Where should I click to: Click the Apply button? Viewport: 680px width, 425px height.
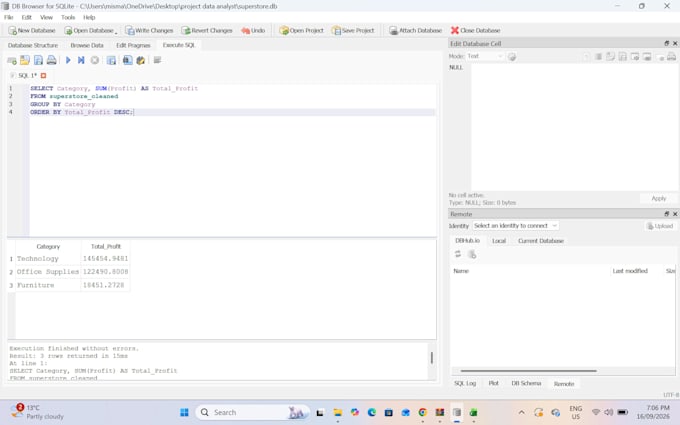coord(659,198)
